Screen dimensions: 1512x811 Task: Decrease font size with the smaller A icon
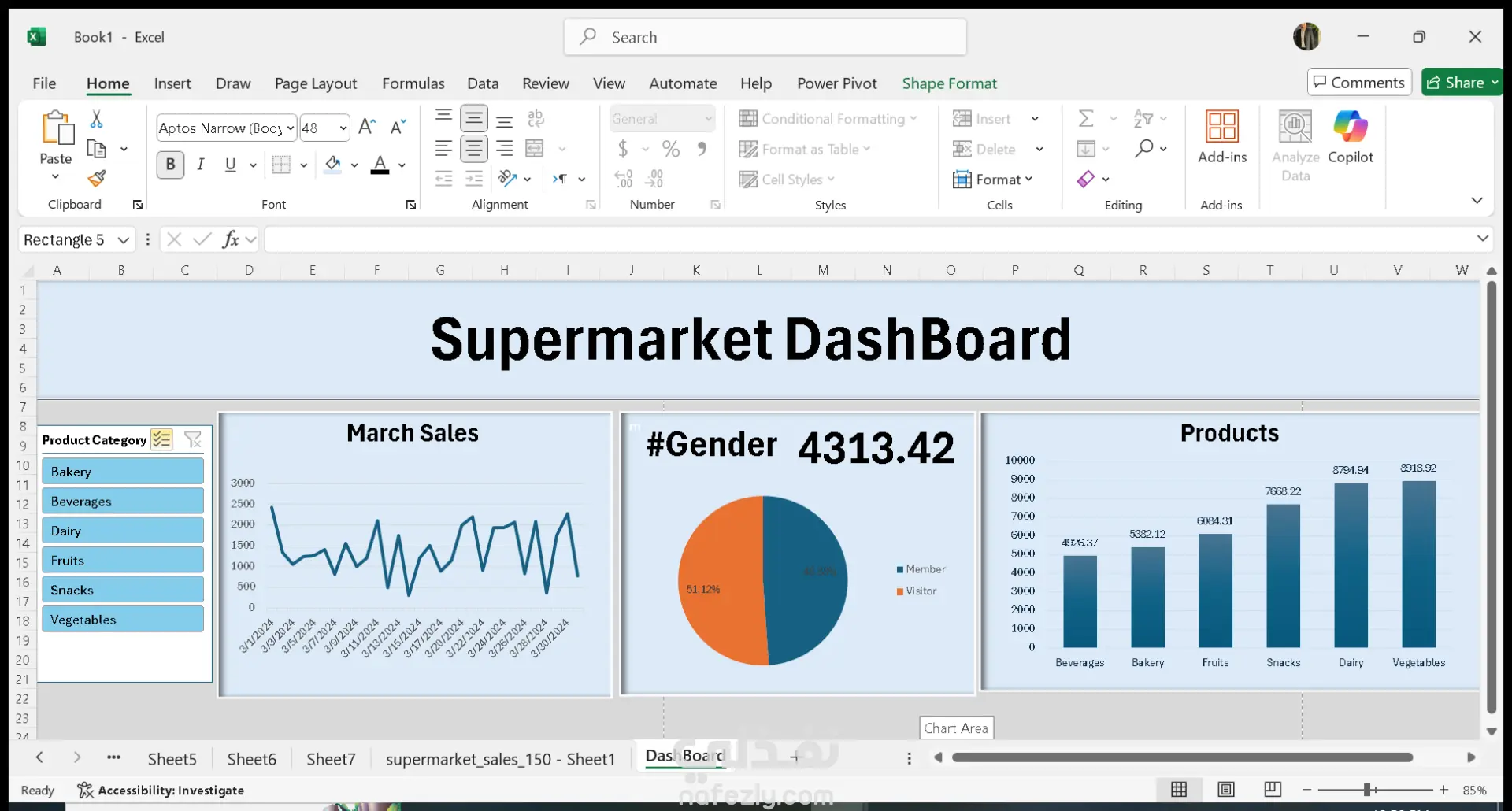coord(398,127)
